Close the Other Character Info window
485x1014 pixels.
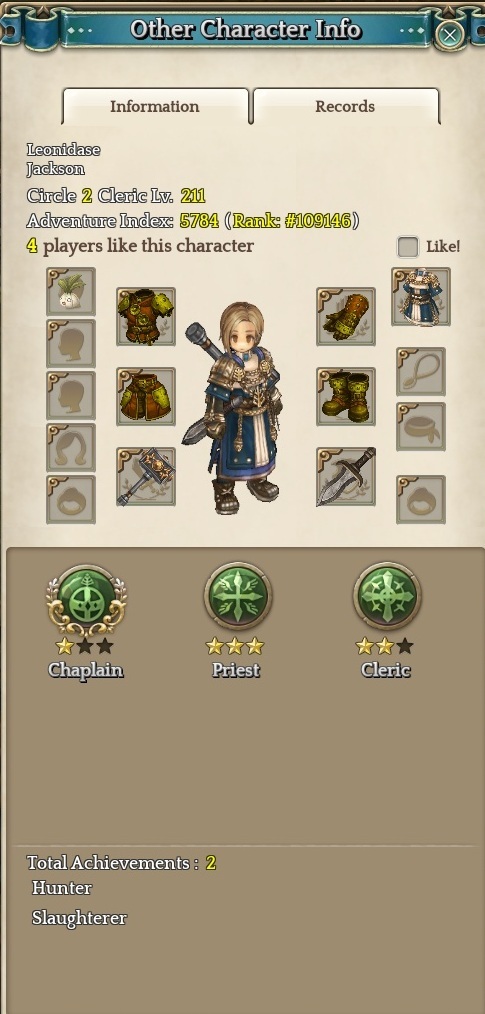click(450, 33)
